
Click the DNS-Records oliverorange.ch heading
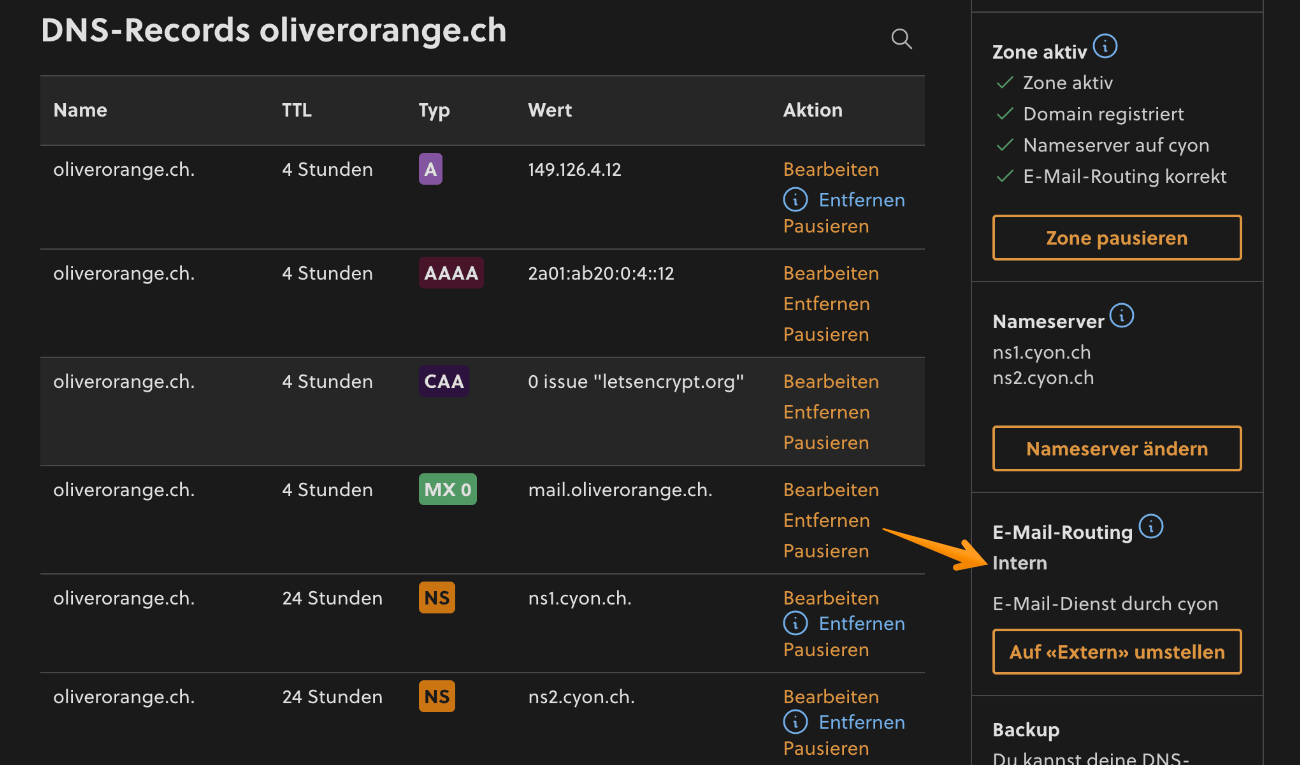[x=274, y=30]
